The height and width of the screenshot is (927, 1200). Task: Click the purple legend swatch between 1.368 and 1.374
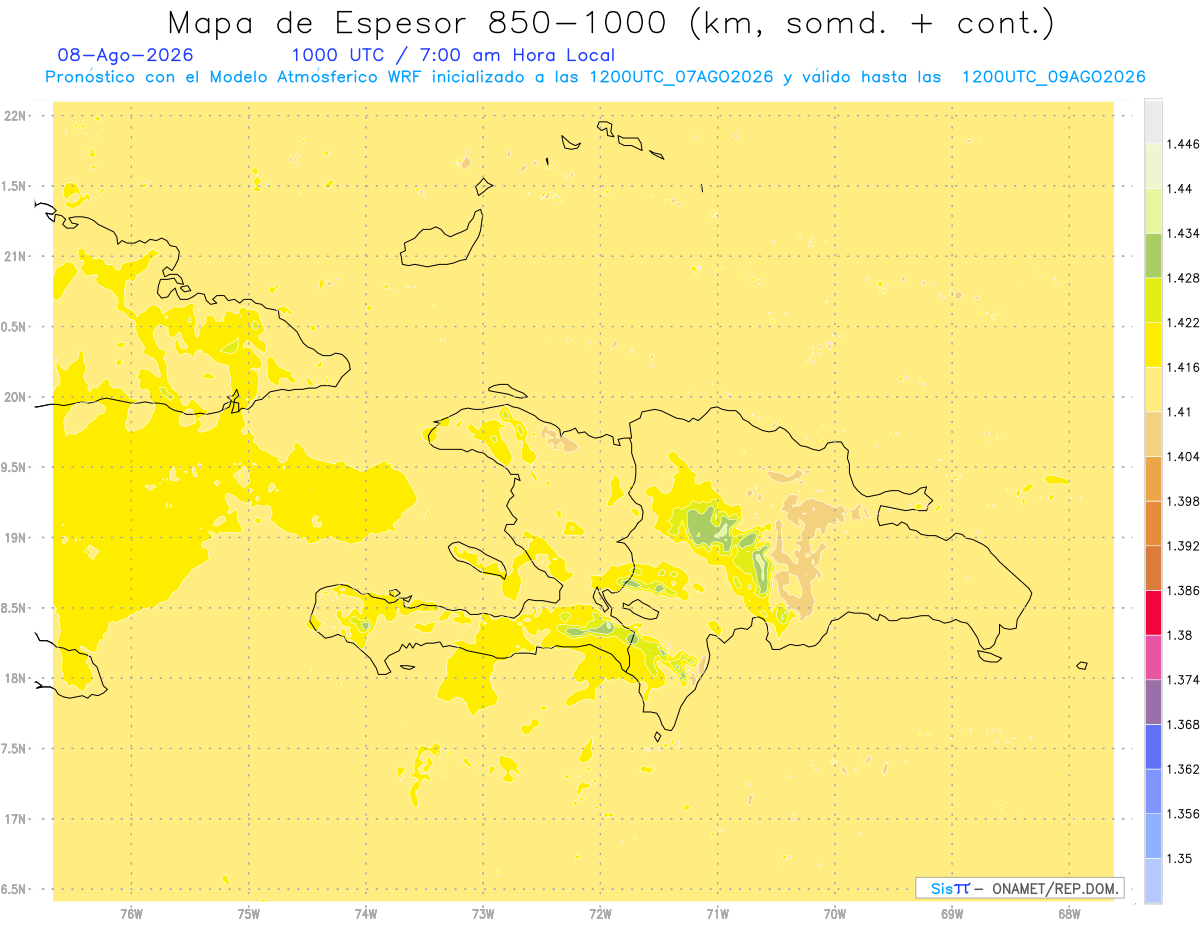pyautogui.click(x=1153, y=702)
